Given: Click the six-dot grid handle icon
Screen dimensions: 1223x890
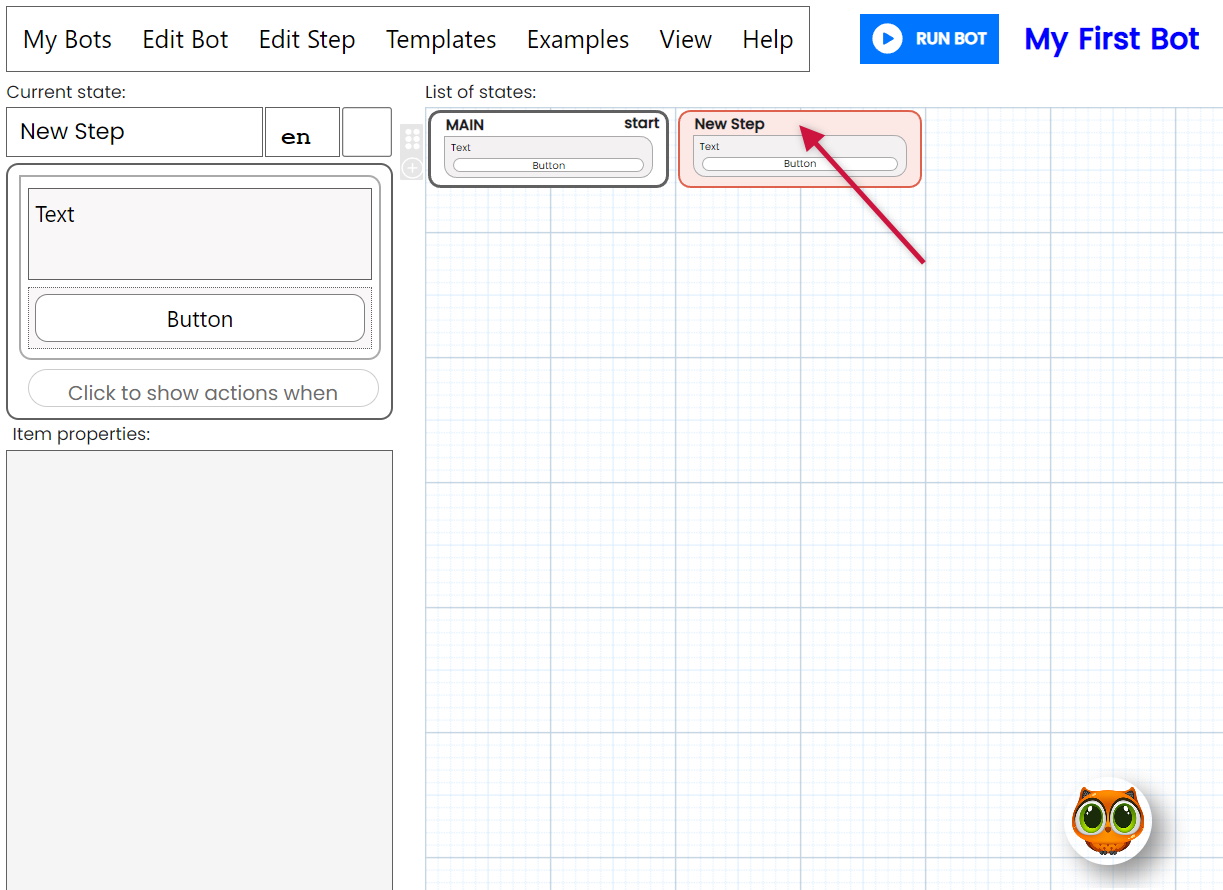Looking at the screenshot, I should click(412, 139).
